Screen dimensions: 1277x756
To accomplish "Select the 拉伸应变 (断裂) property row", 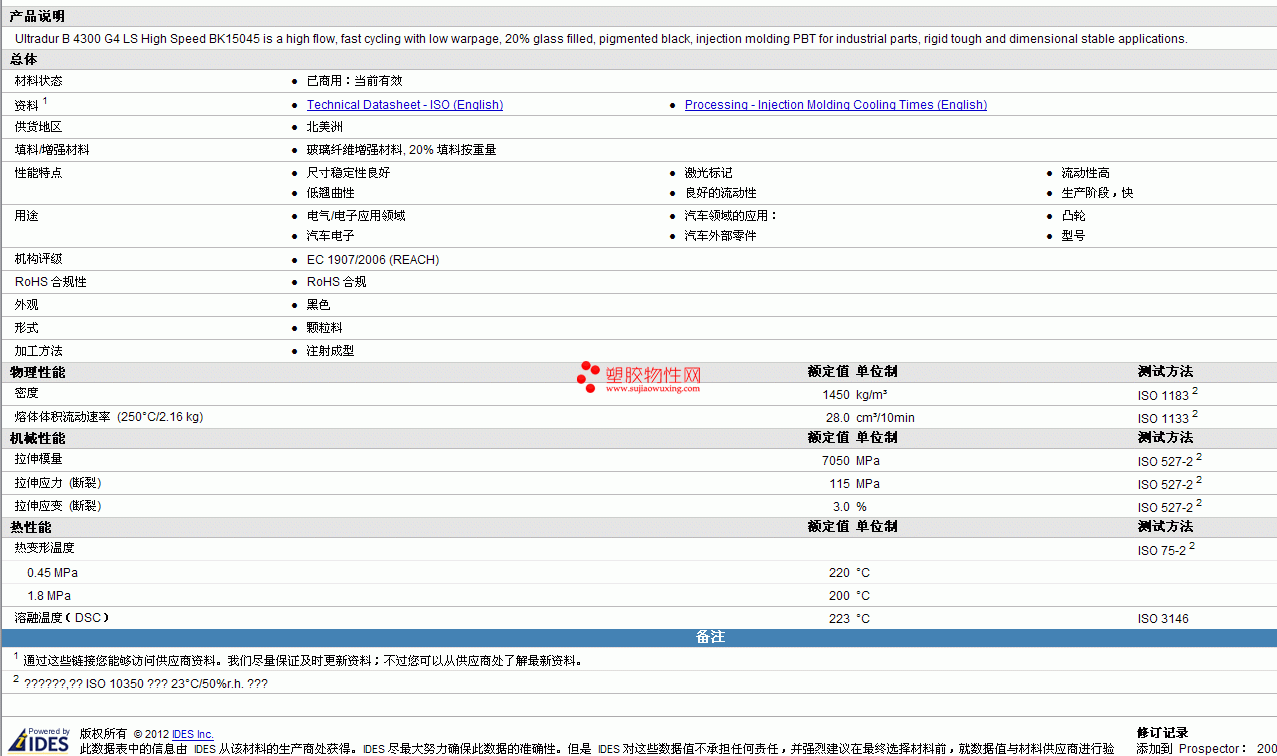I will pyautogui.click(x=638, y=506).
